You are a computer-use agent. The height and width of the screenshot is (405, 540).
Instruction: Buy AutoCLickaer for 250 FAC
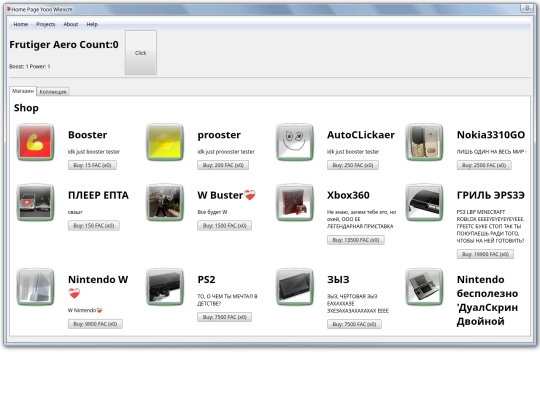coord(353,165)
